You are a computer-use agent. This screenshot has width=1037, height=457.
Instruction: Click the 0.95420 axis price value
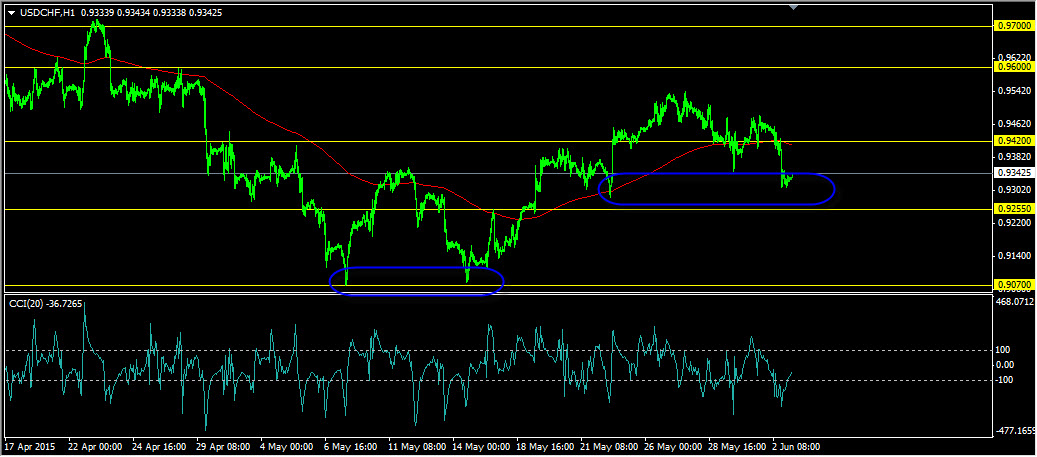[x=1015, y=91]
